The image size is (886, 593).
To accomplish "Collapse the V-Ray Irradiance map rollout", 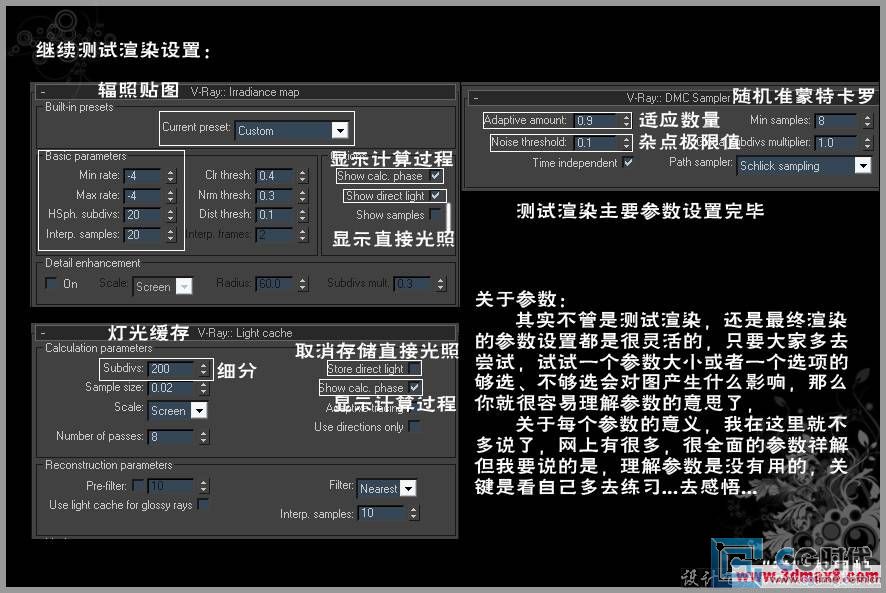I will pyautogui.click(x=43, y=92).
